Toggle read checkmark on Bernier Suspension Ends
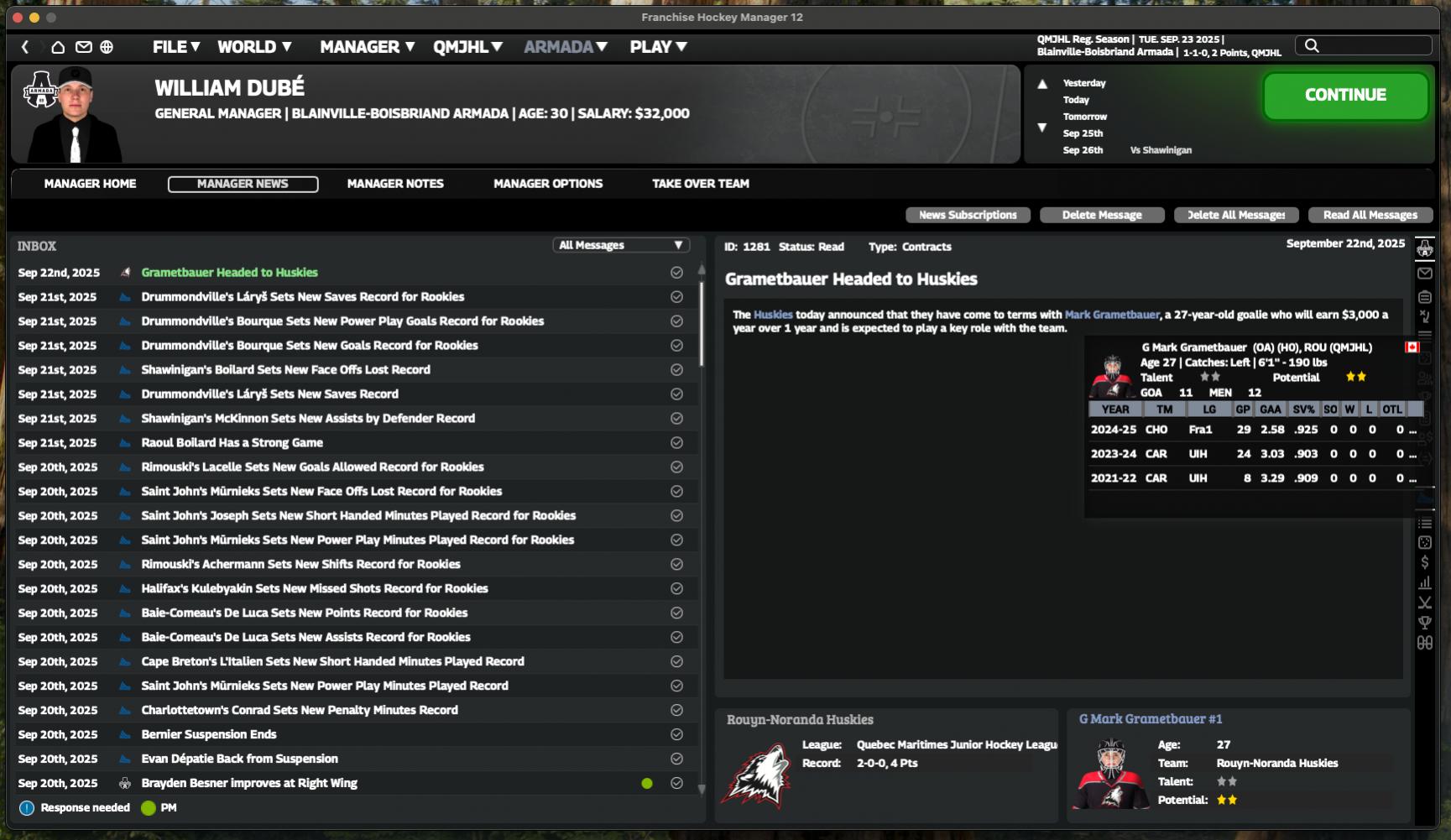1451x840 pixels. point(676,735)
